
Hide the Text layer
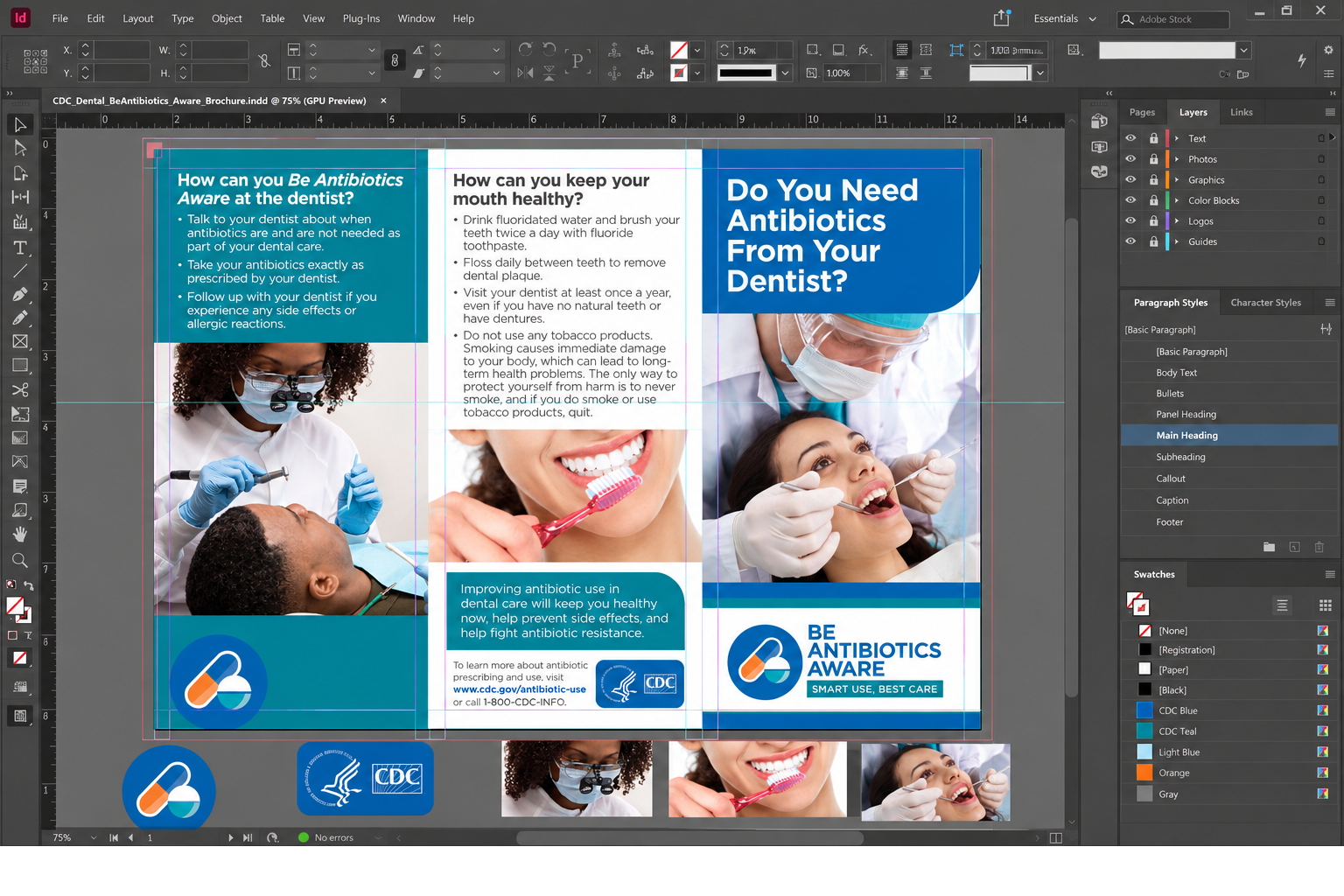[x=1130, y=138]
